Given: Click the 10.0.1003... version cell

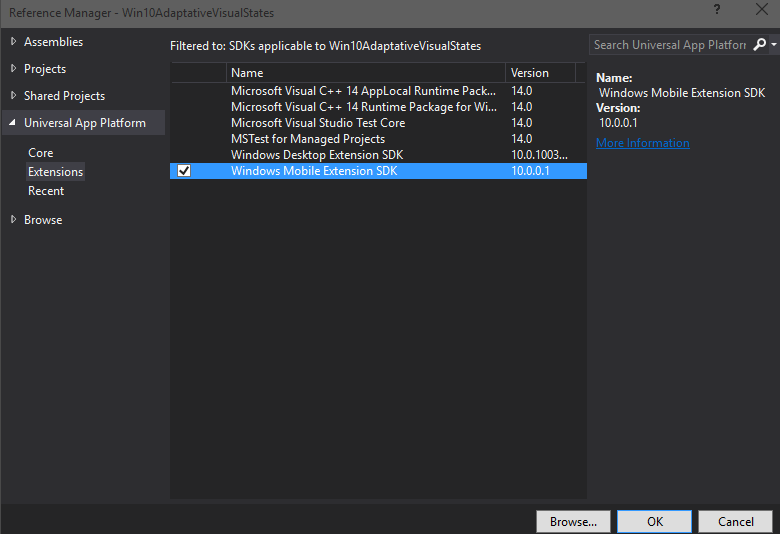Looking at the screenshot, I should [x=539, y=155].
